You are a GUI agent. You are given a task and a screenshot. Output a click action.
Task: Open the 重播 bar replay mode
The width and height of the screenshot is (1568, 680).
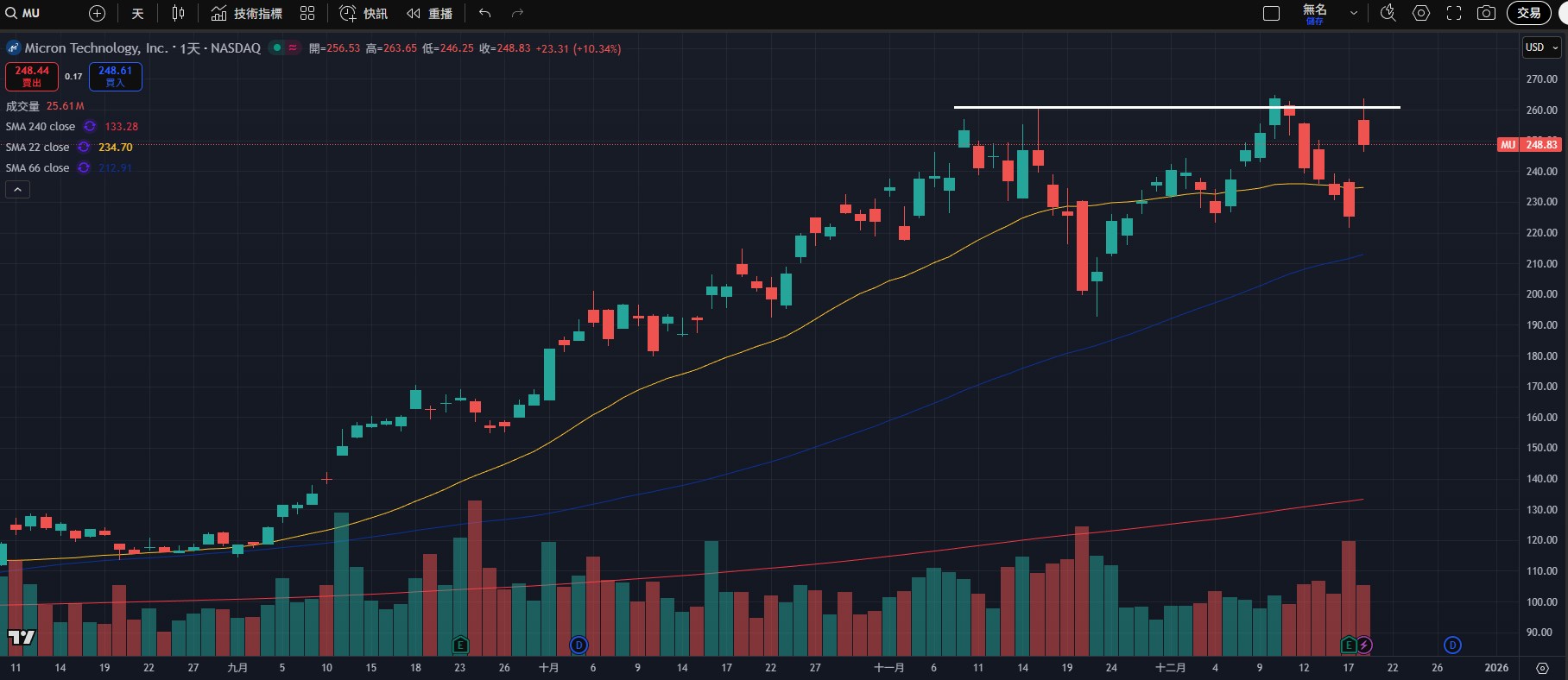coord(430,13)
